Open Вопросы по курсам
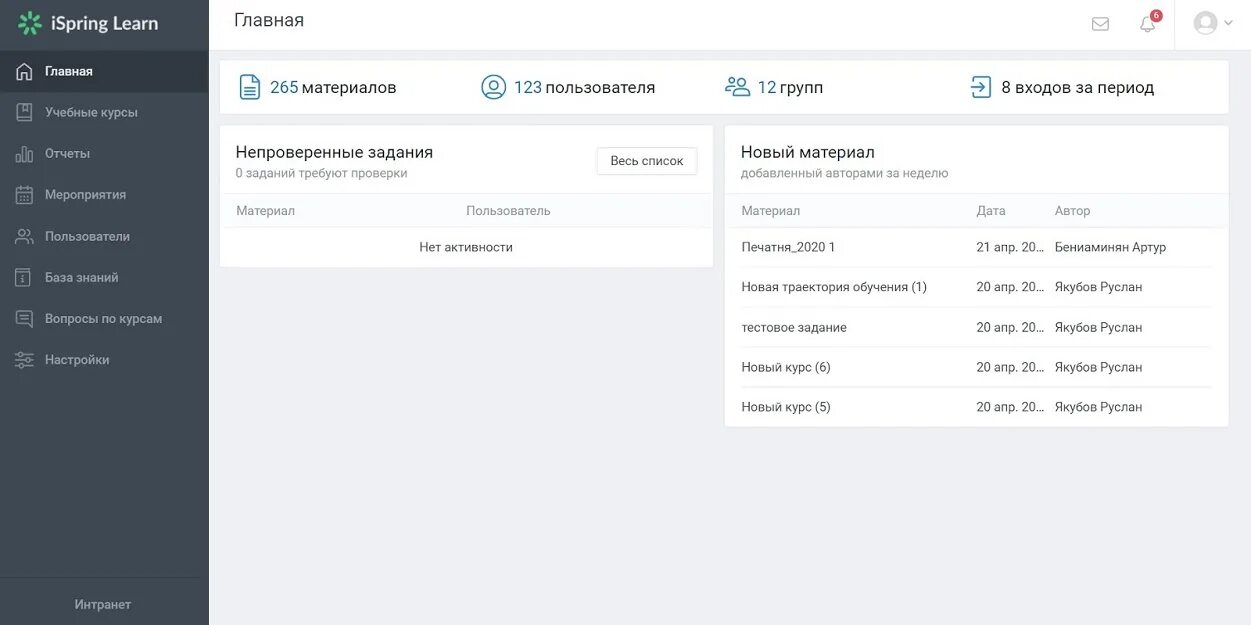 pyautogui.click(x=104, y=318)
